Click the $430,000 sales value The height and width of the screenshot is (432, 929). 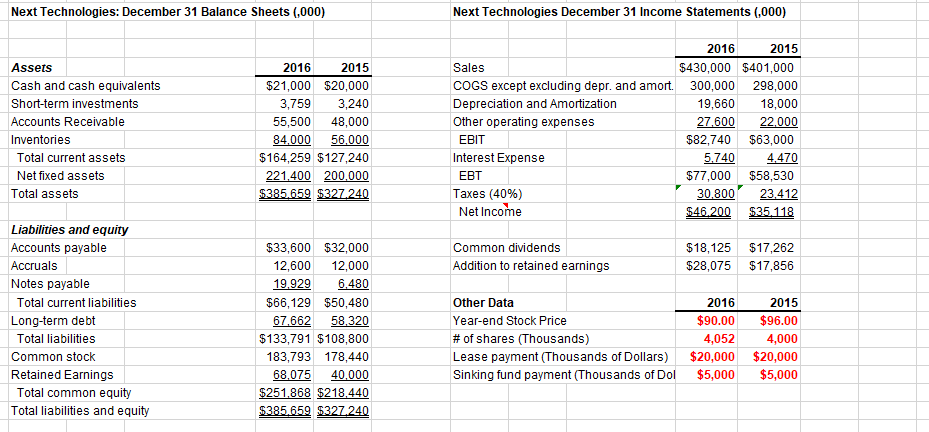tap(707, 68)
